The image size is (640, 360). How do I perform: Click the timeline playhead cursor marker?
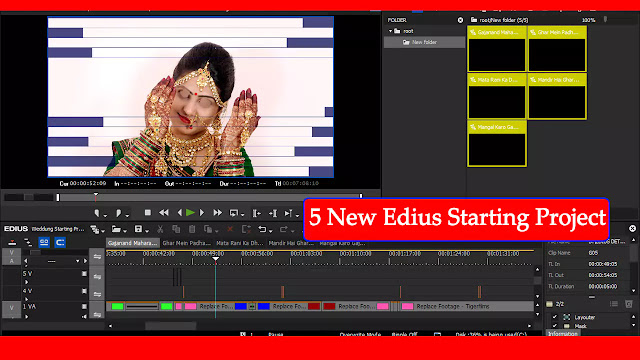point(216,259)
